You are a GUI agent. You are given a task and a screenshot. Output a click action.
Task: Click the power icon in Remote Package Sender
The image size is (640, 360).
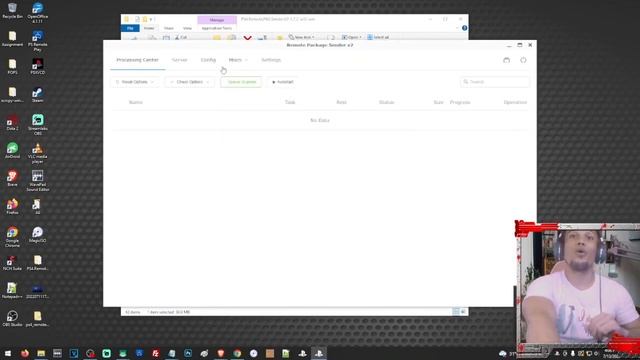(523, 60)
